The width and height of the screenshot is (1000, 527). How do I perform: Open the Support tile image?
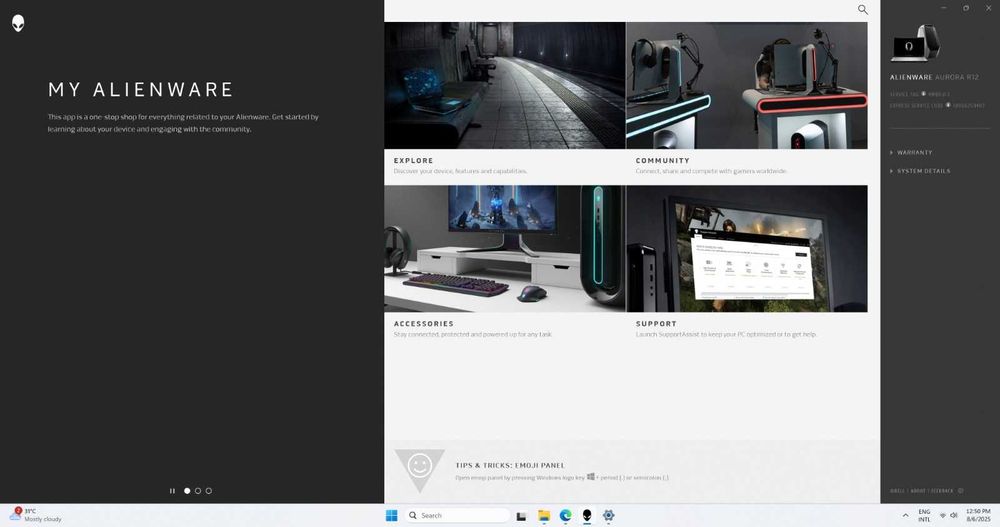[747, 249]
